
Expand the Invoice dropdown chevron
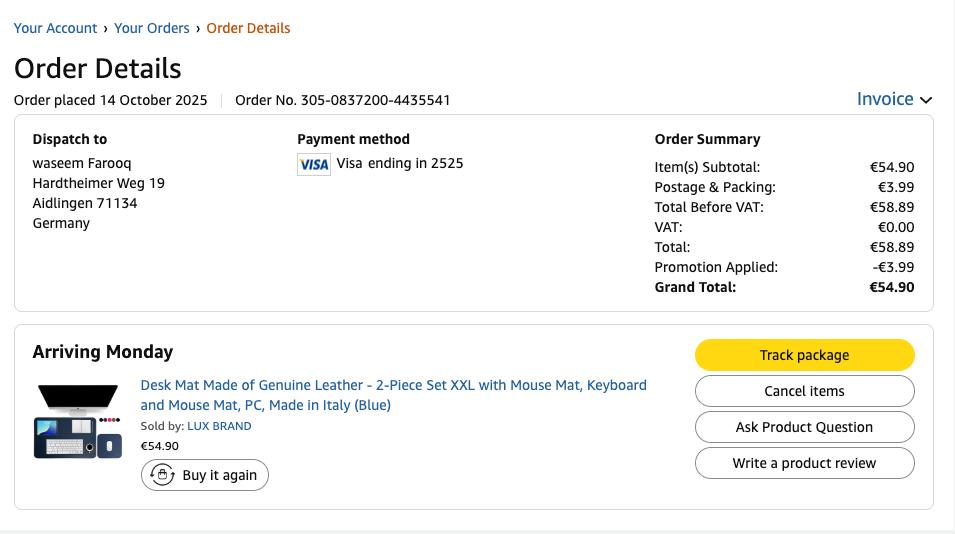pyautogui.click(x=926, y=100)
